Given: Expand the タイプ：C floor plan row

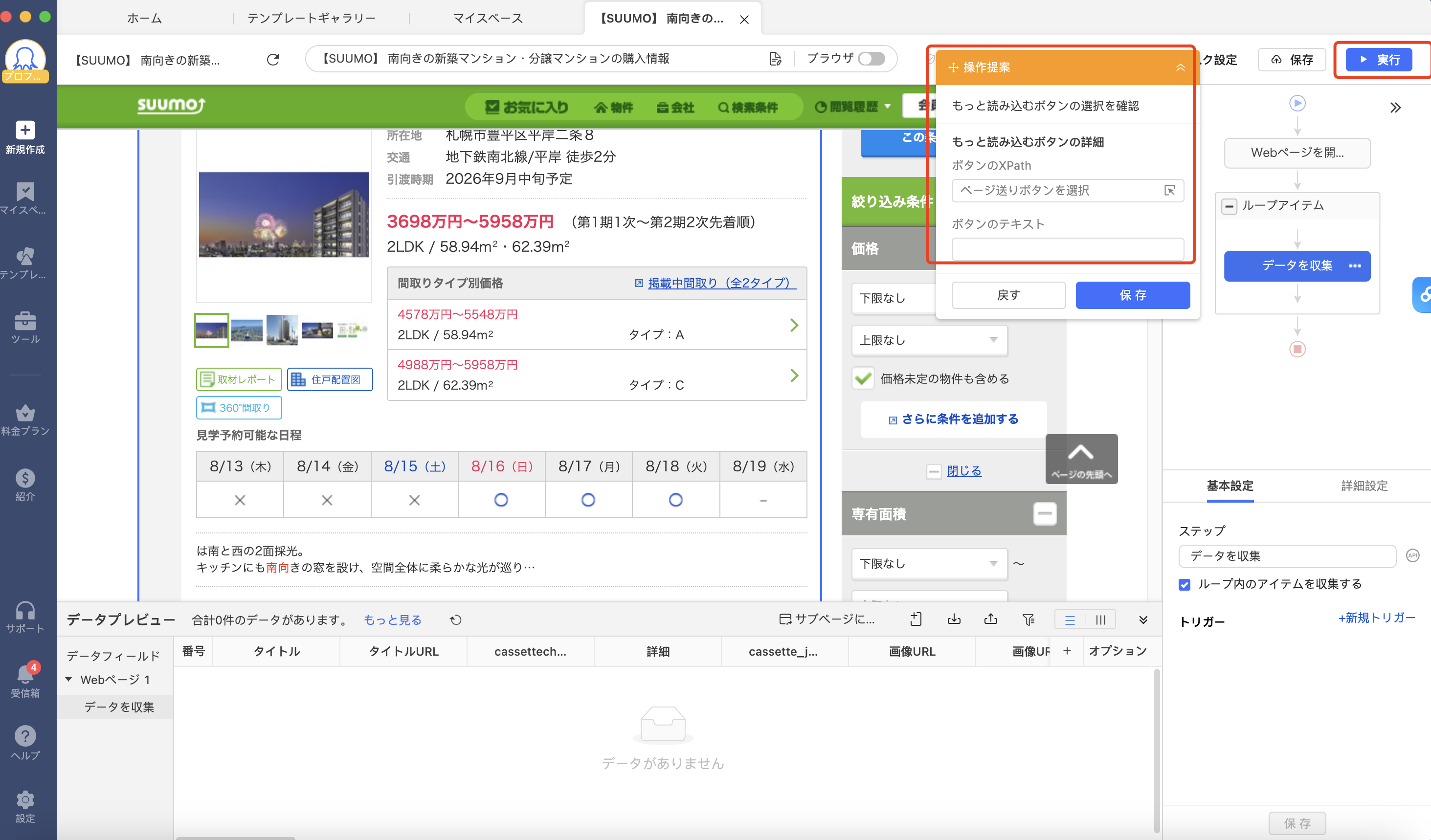Looking at the screenshot, I should pyautogui.click(x=596, y=375).
